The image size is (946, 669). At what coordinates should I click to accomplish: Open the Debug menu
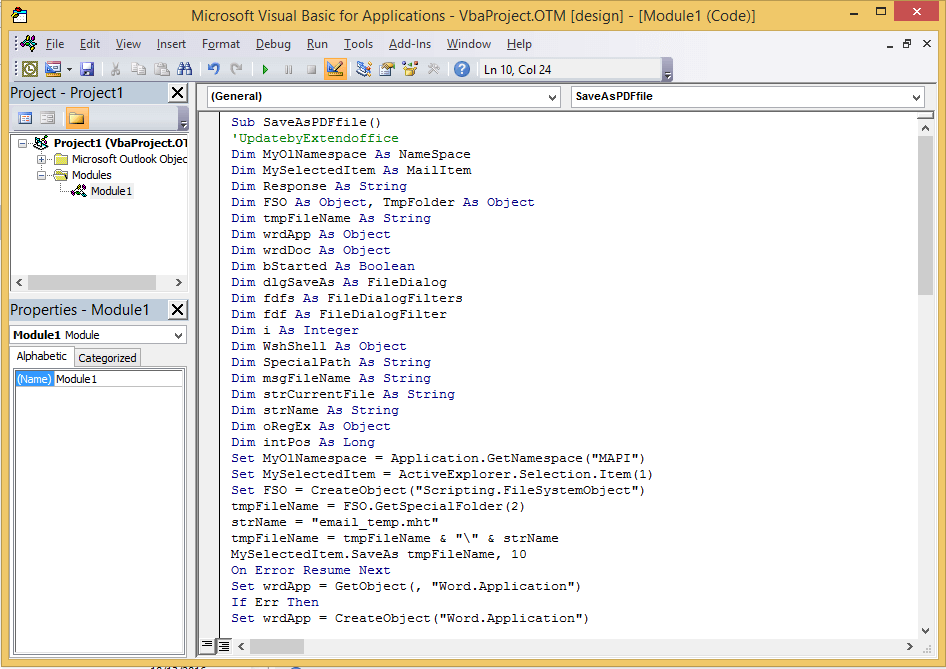[273, 44]
